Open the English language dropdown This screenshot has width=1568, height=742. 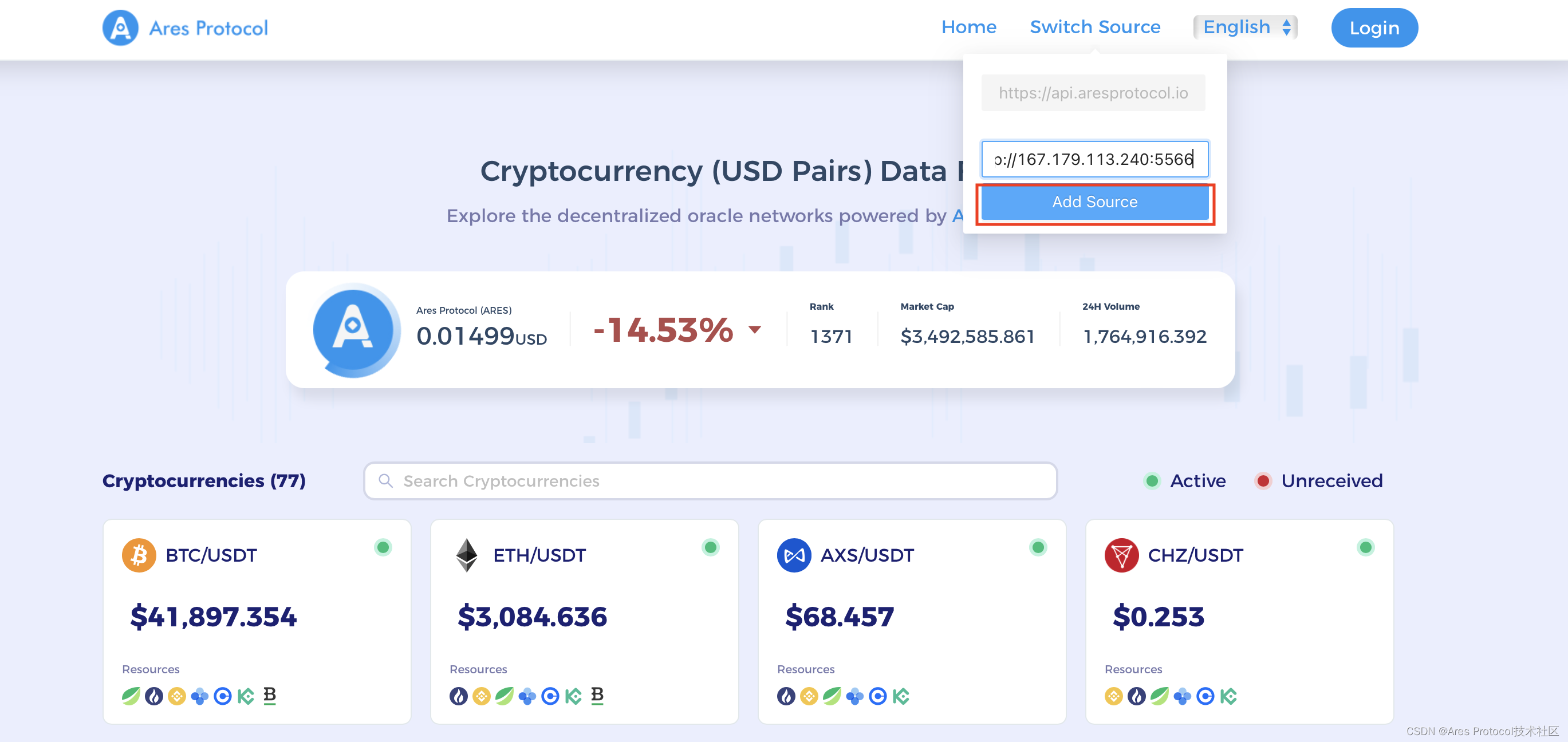pyautogui.click(x=1246, y=27)
